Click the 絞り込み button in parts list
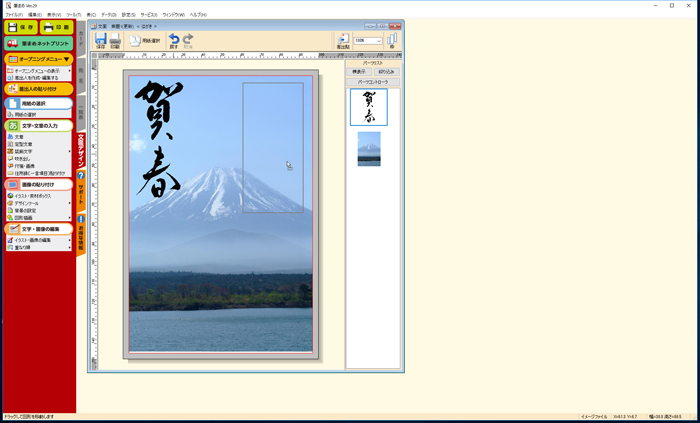This screenshot has width=700, height=423. click(x=386, y=72)
